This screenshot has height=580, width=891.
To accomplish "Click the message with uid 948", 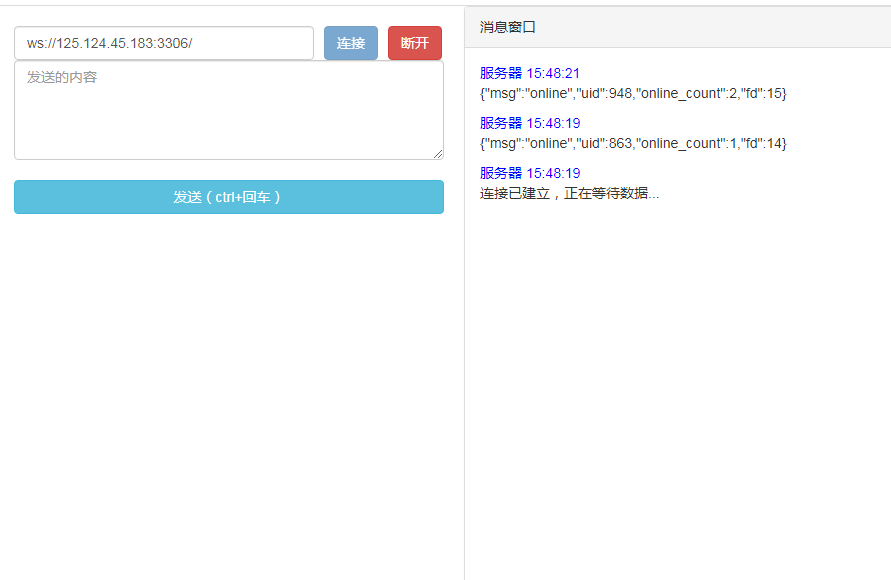I will coord(633,93).
